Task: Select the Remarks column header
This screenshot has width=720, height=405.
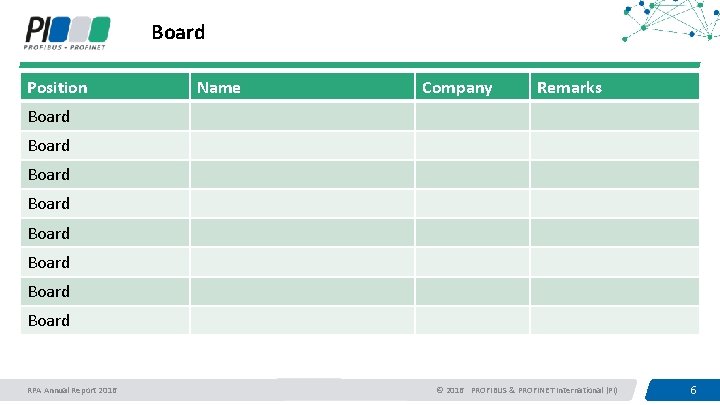Action: pos(614,87)
